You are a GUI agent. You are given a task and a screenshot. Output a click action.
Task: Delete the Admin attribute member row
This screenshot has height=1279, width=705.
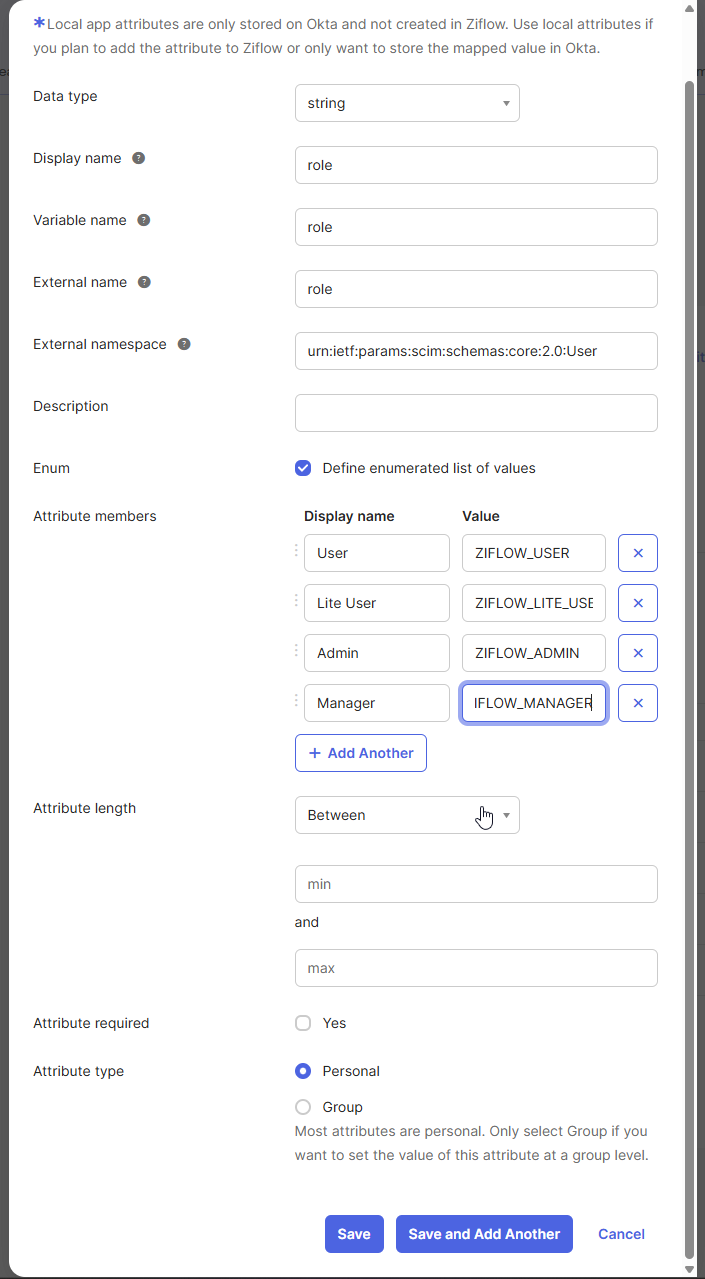[x=637, y=653]
